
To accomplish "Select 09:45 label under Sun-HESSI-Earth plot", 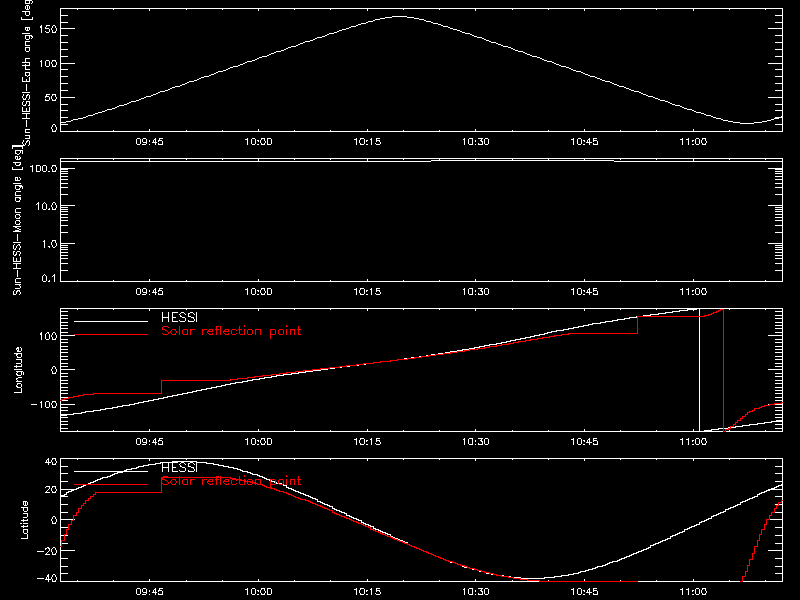I will (x=149, y=142).
